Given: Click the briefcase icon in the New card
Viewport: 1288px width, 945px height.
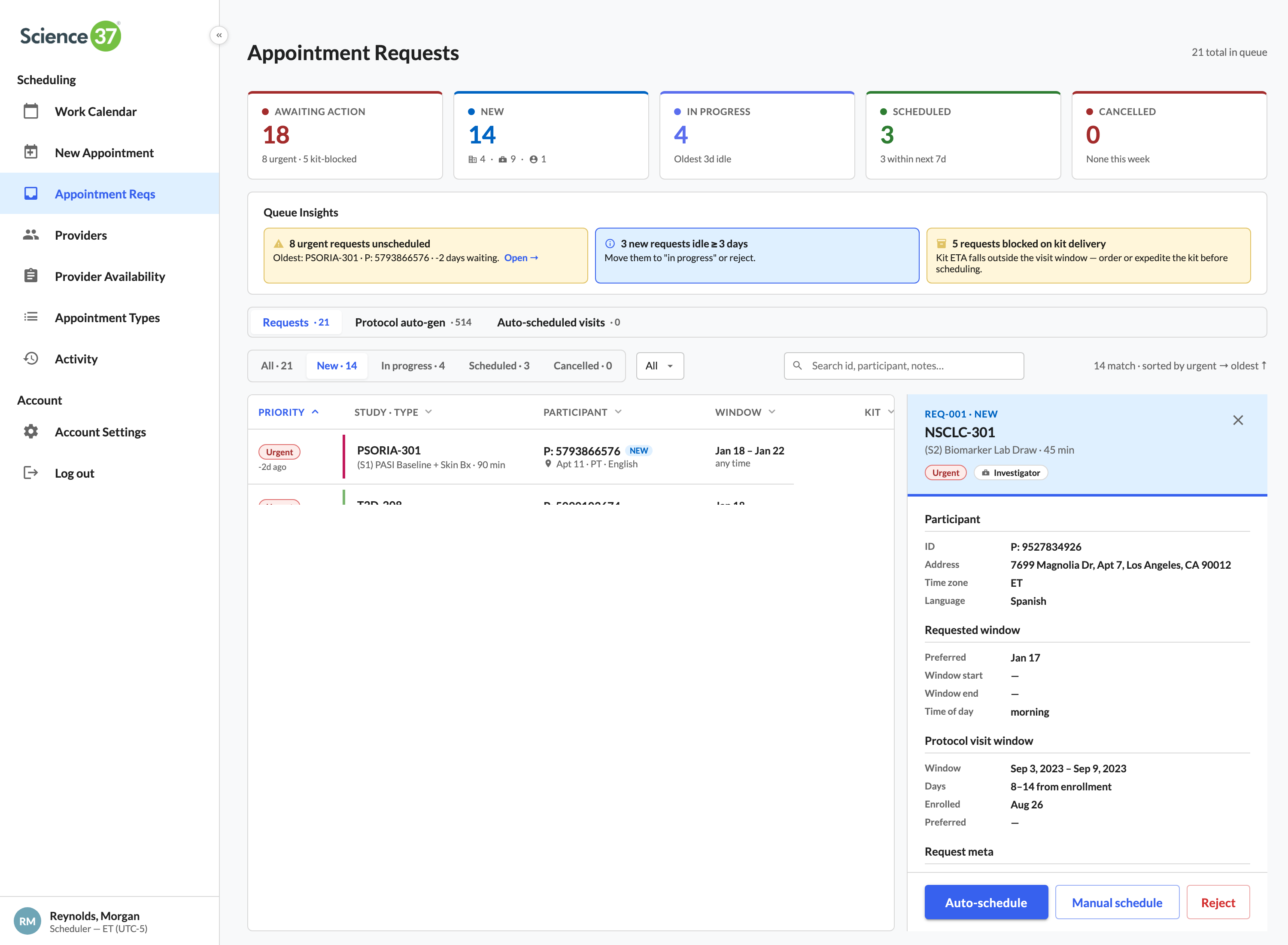Looking at the screenshot, I should [x=502, y=160].
